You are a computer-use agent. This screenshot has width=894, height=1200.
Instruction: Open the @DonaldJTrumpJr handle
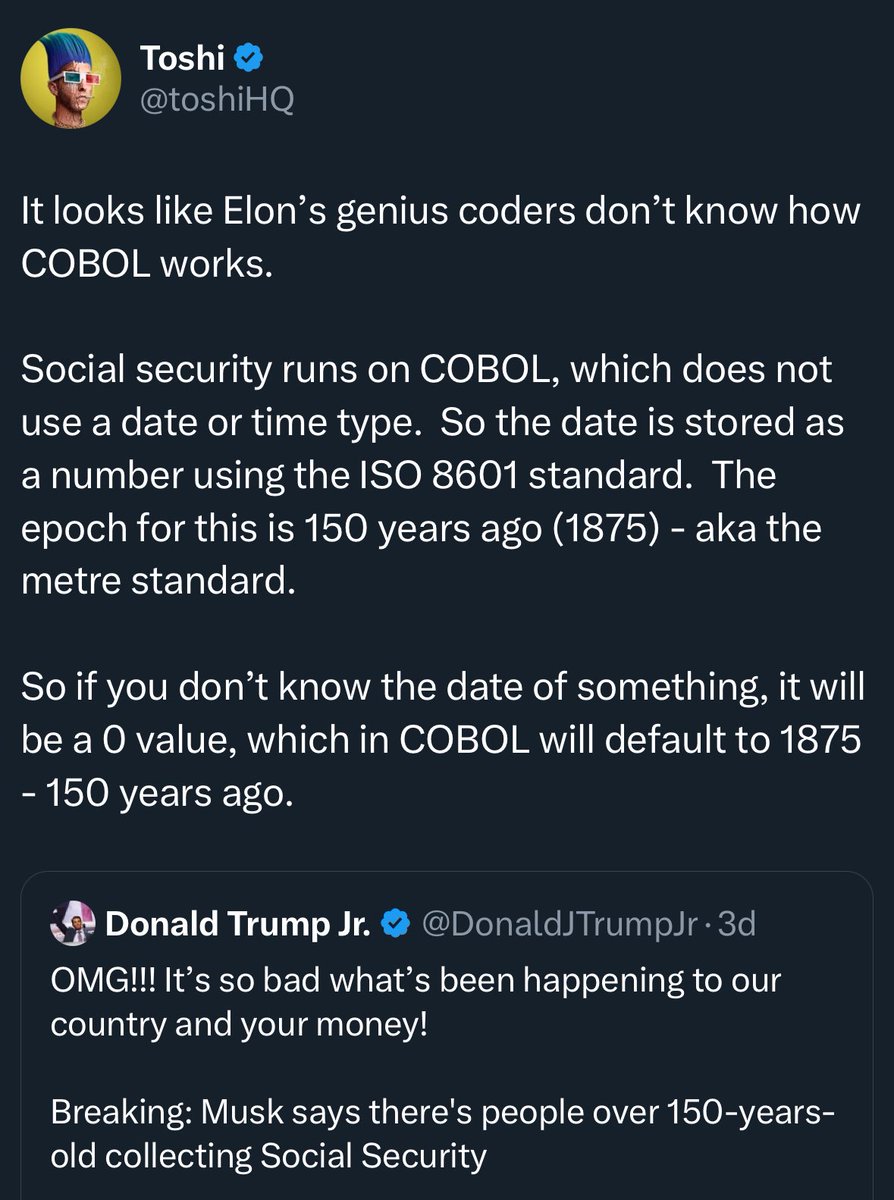click(560, 924)
